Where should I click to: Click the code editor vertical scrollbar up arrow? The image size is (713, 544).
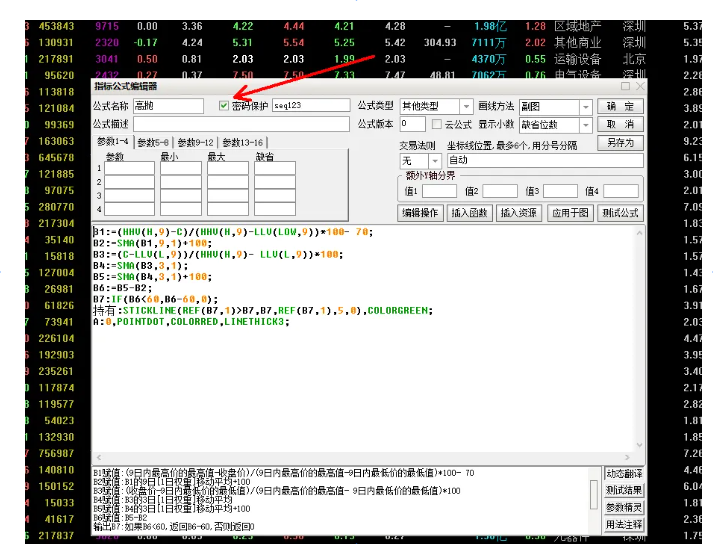point(639,233)
